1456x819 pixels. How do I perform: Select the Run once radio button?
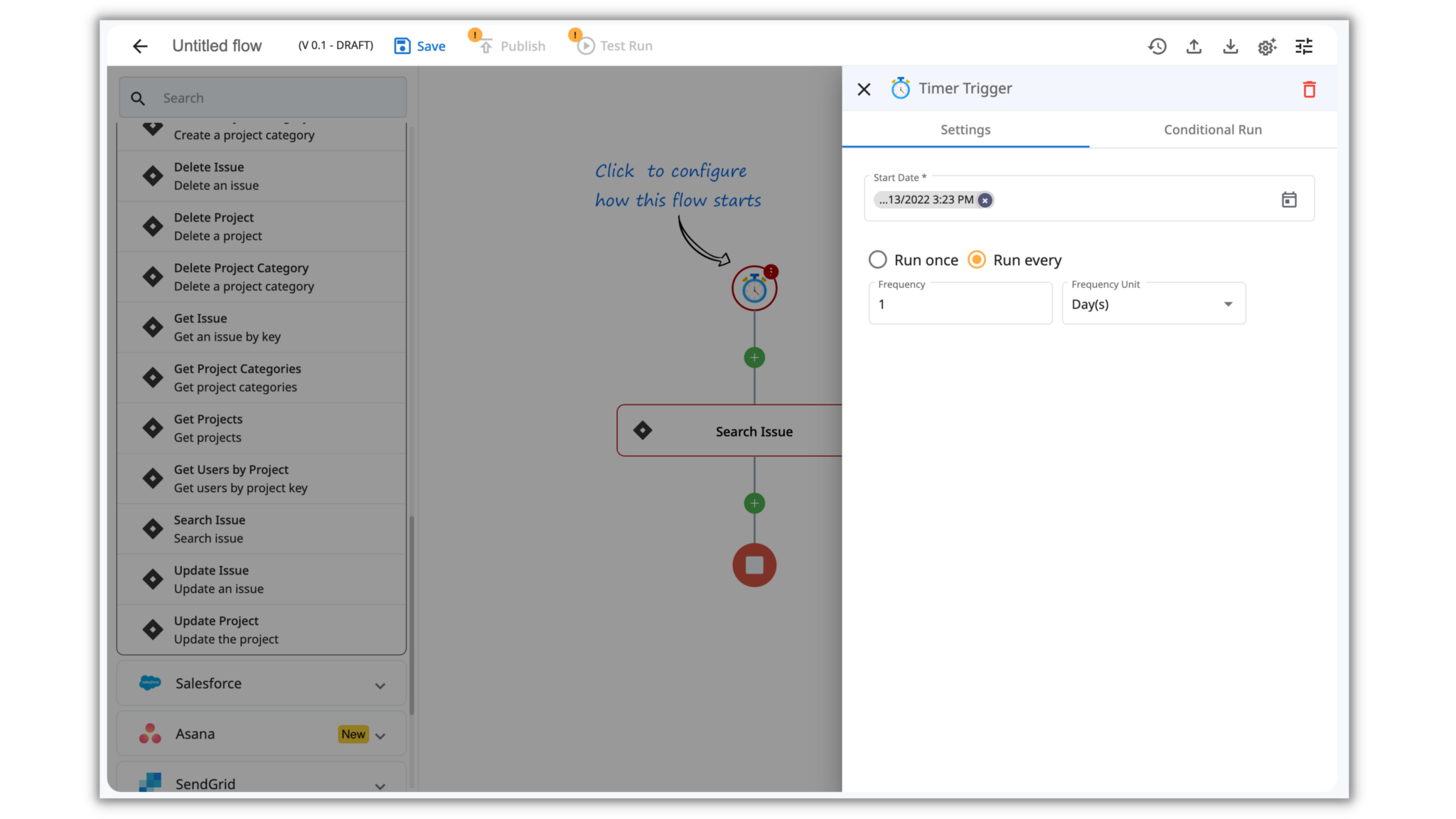click(x=877, y=259)
